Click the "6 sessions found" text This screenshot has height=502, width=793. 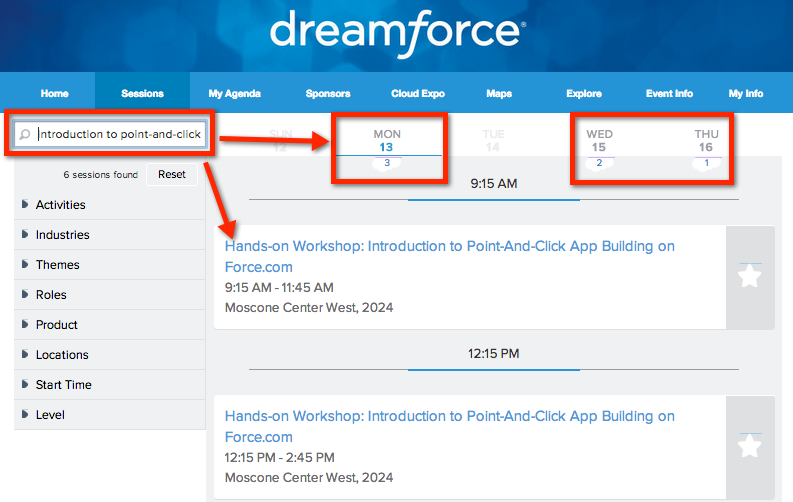101,174
